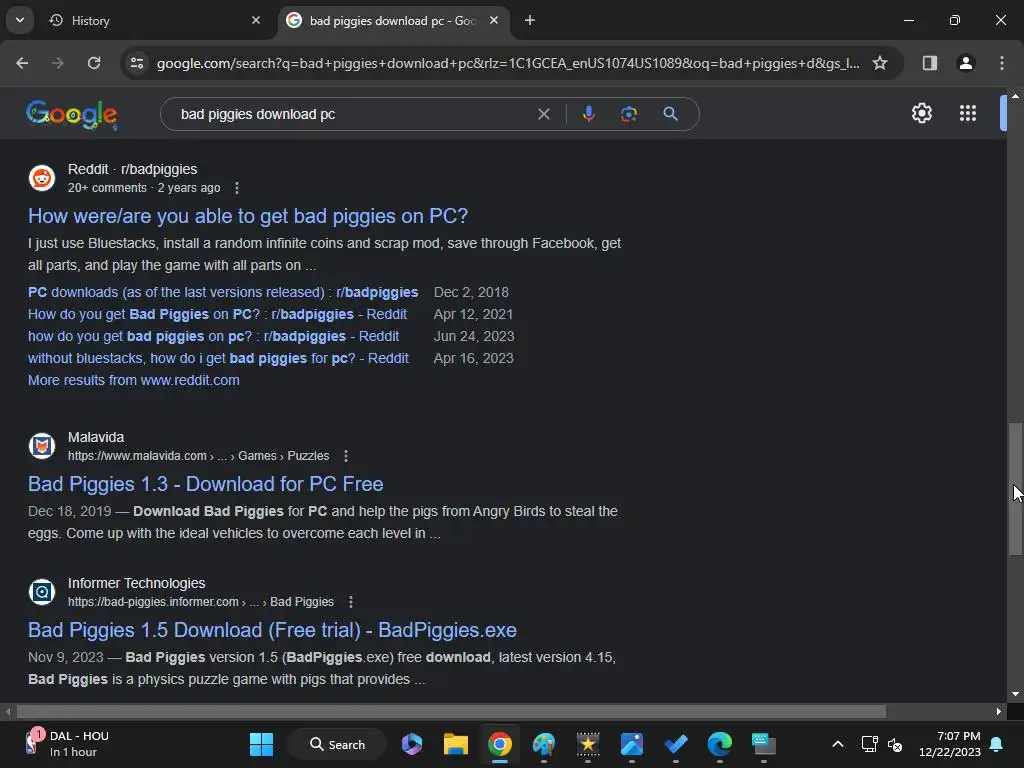Search by image with Google Lens

628,114
